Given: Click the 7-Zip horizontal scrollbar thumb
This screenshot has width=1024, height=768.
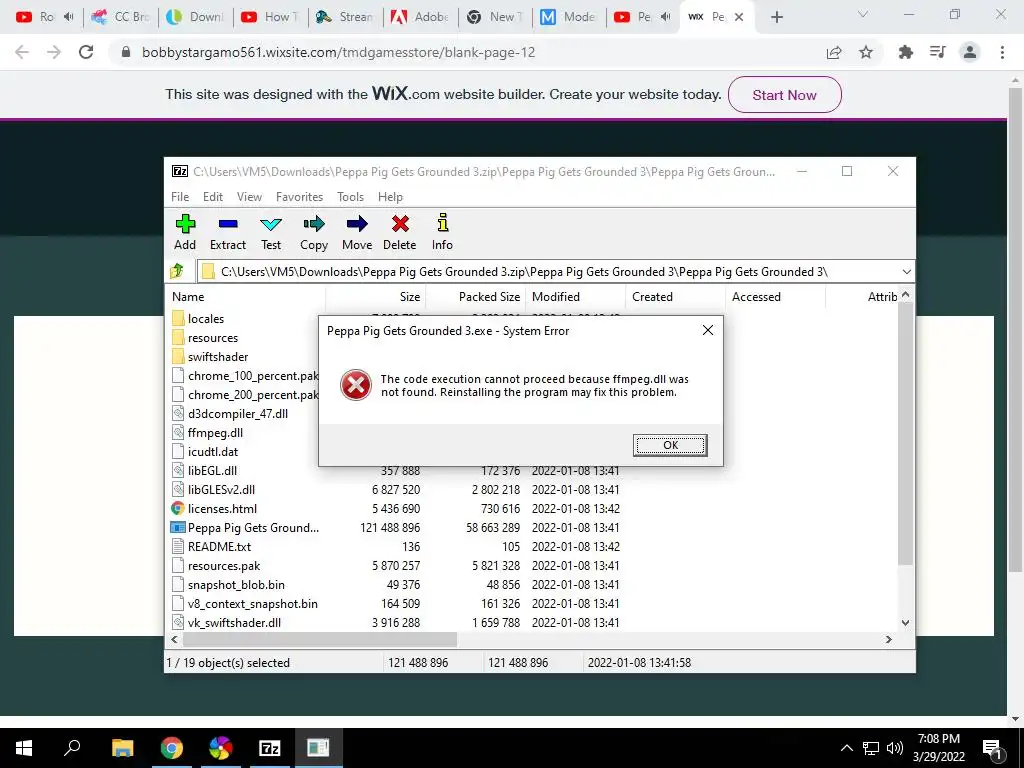Looking at the screenshot, I should (319, 639).
